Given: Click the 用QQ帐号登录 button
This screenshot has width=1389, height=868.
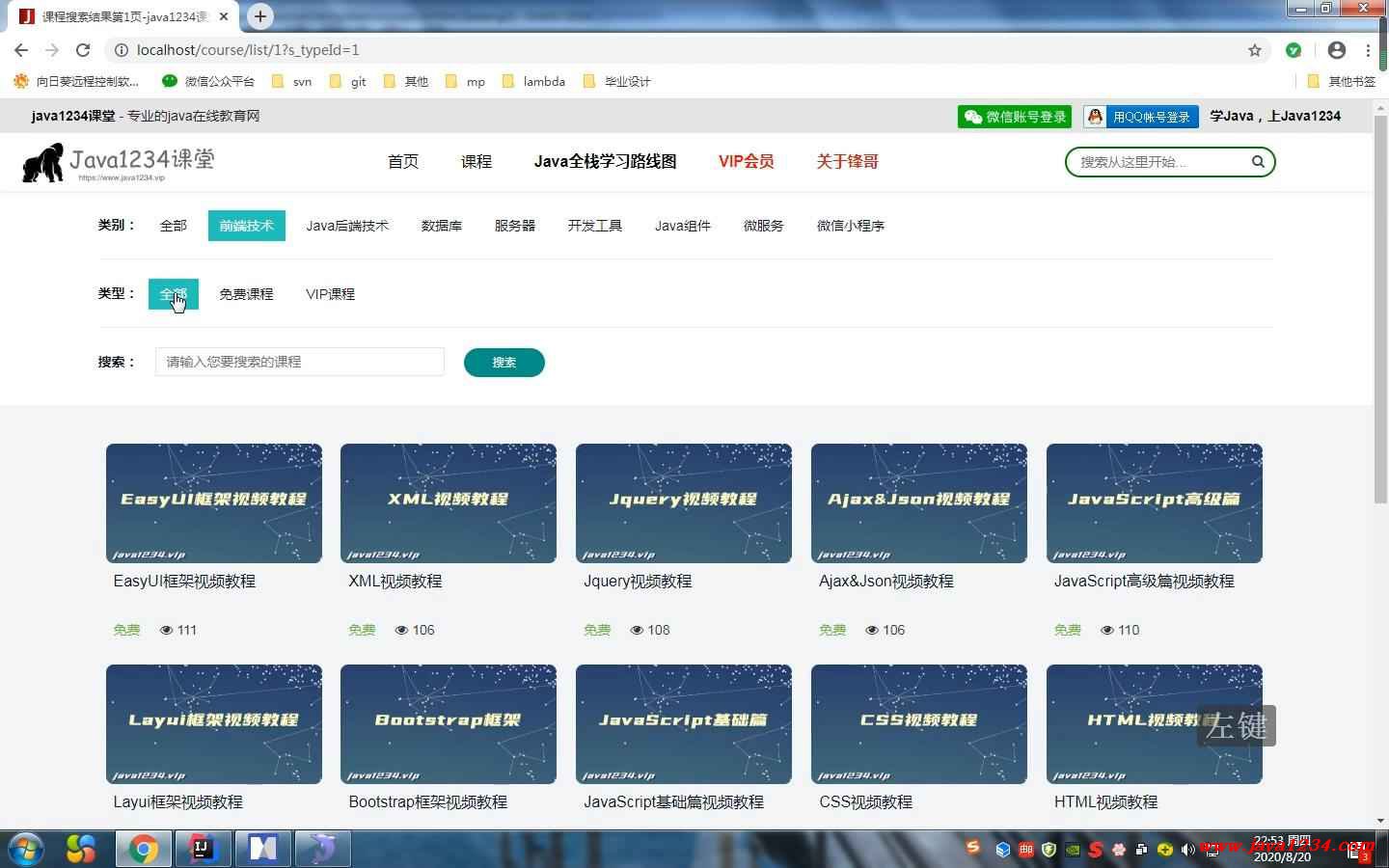Looking at the screenshot, I should point(1141,117).
